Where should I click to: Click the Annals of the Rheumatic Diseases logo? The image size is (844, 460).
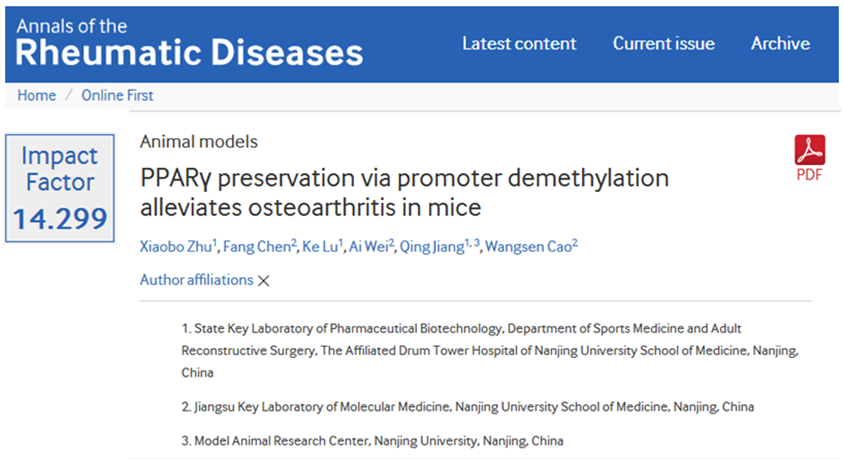point(190,41)
